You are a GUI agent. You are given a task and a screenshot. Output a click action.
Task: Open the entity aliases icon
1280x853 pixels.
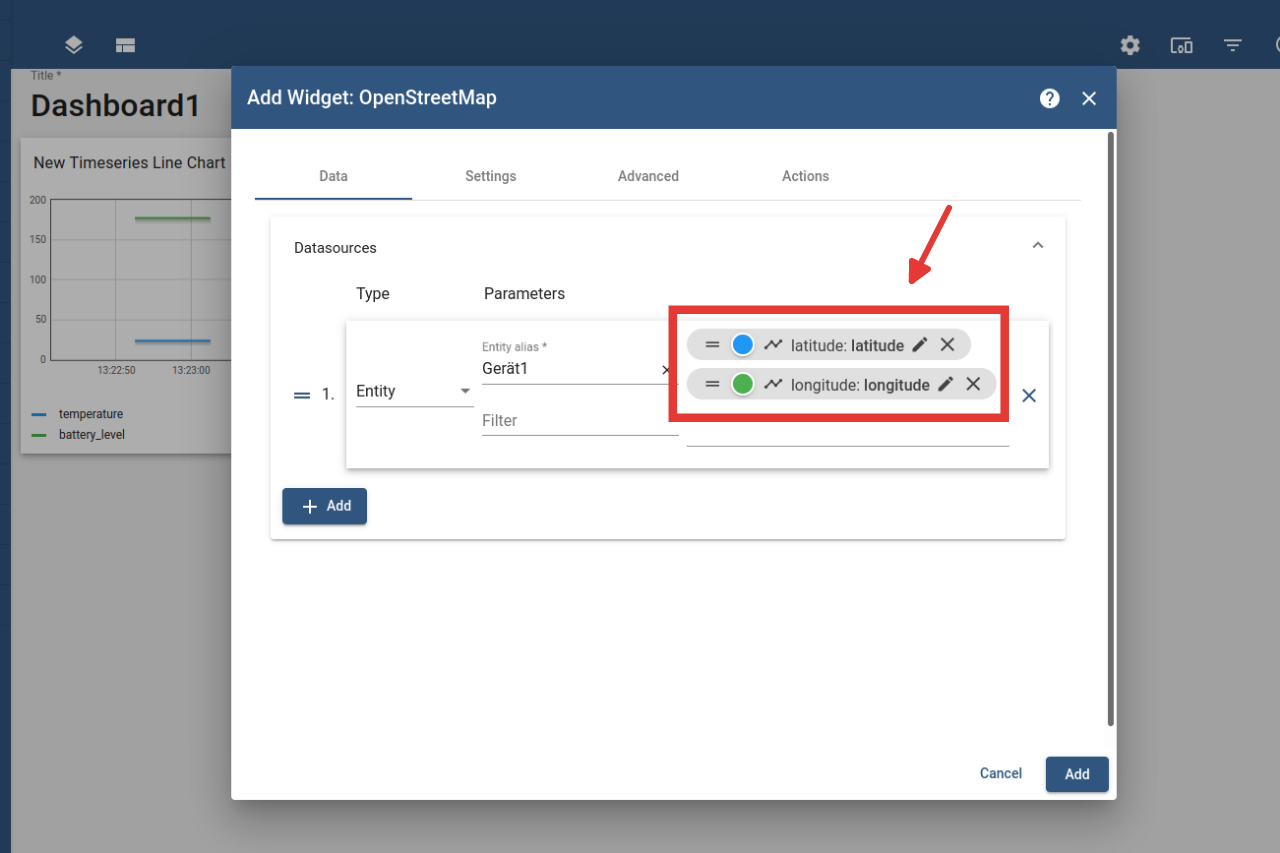[x=1181, y=45]
